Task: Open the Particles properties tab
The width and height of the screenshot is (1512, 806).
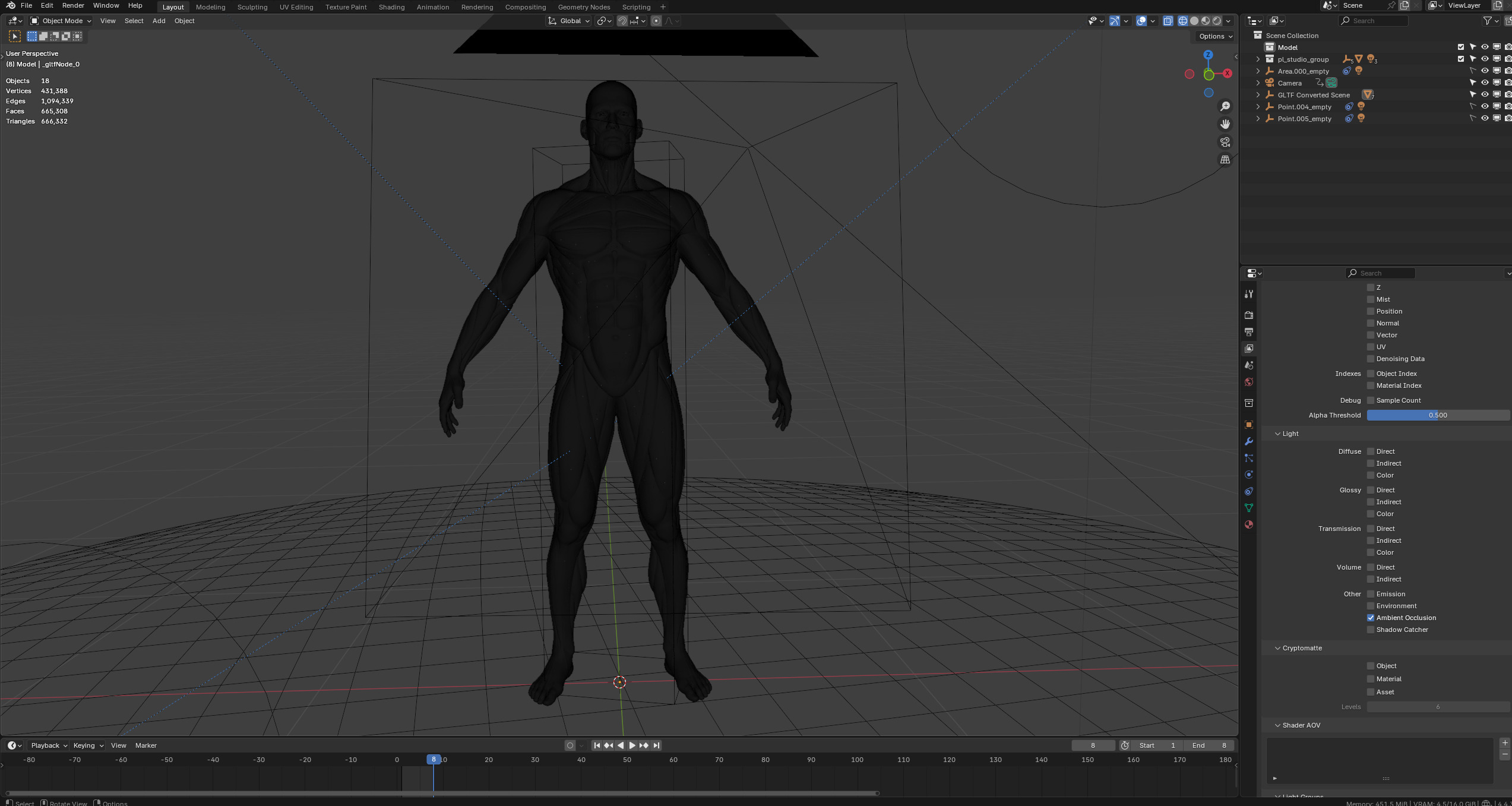Action: 1249,457
